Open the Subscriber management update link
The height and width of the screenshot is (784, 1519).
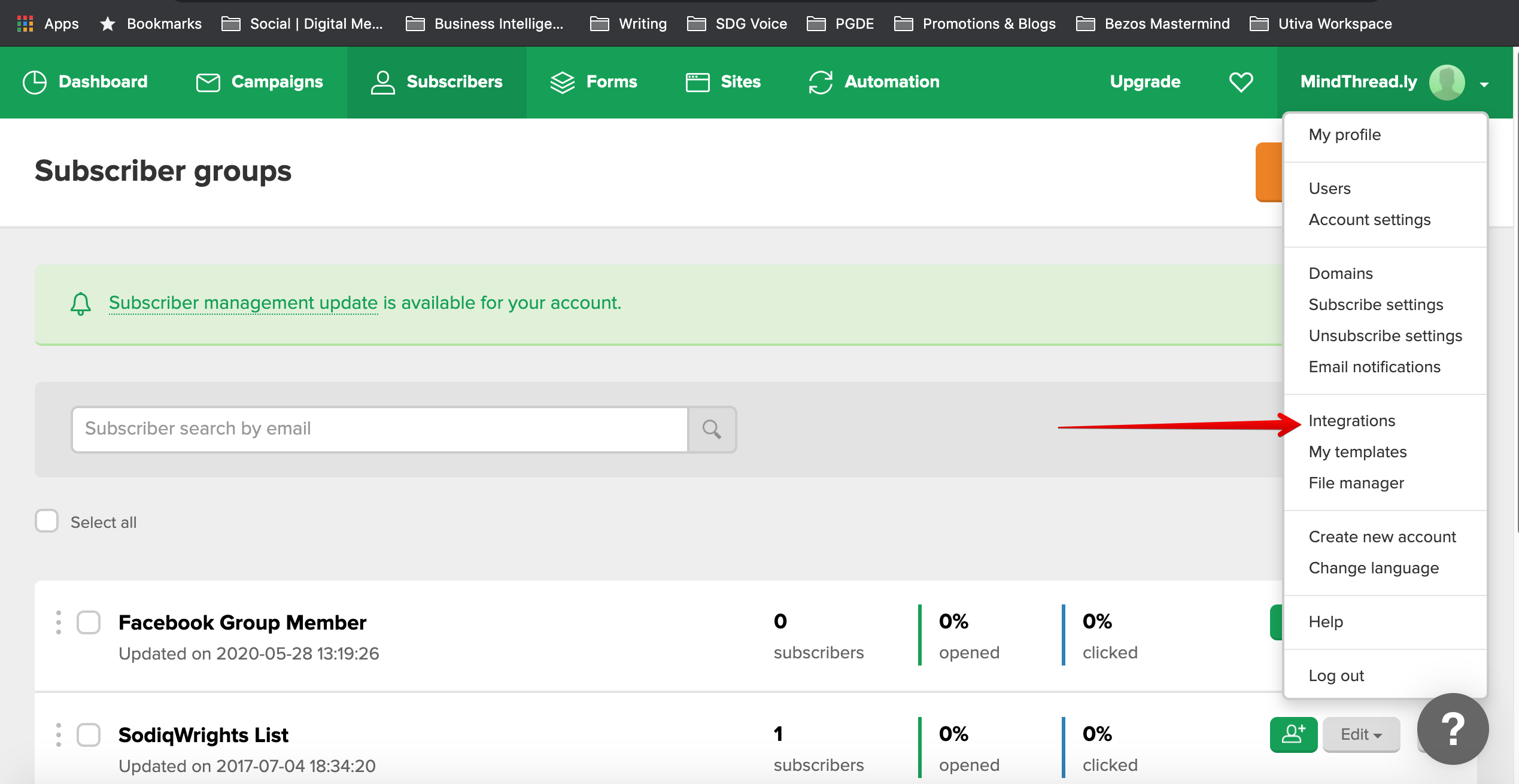pyautogui.click(x=243, y=303)
